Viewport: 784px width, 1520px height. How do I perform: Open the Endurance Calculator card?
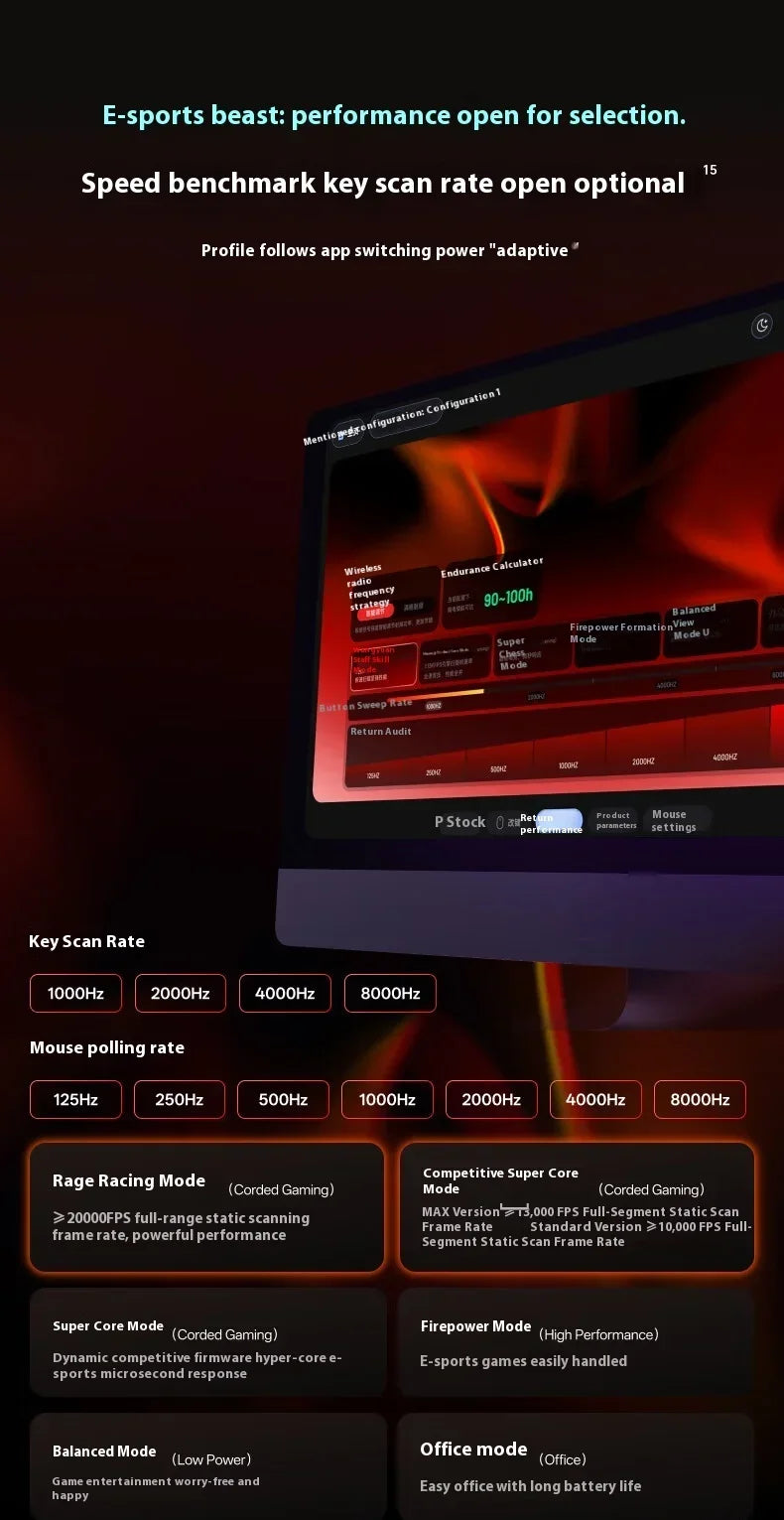click(x=493, y=594)
